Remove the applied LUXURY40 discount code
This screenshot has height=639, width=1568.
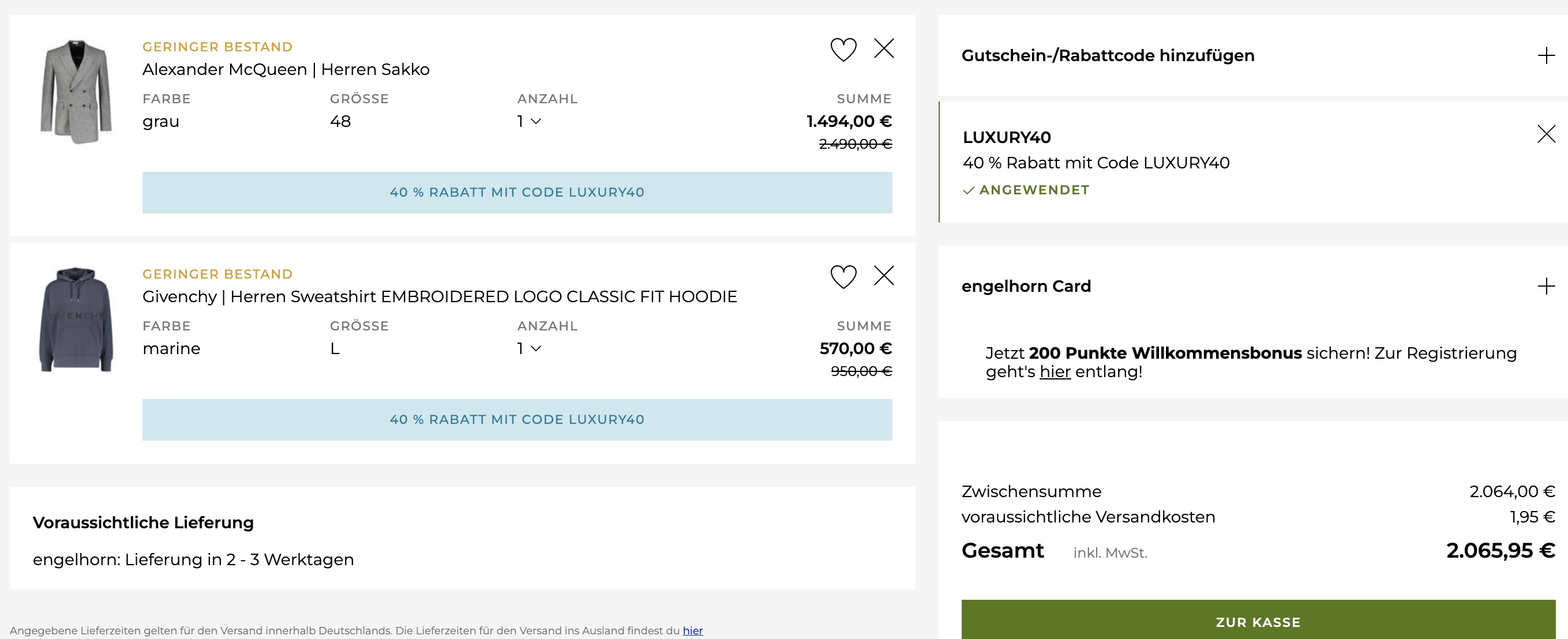(x=1546, y=134)
